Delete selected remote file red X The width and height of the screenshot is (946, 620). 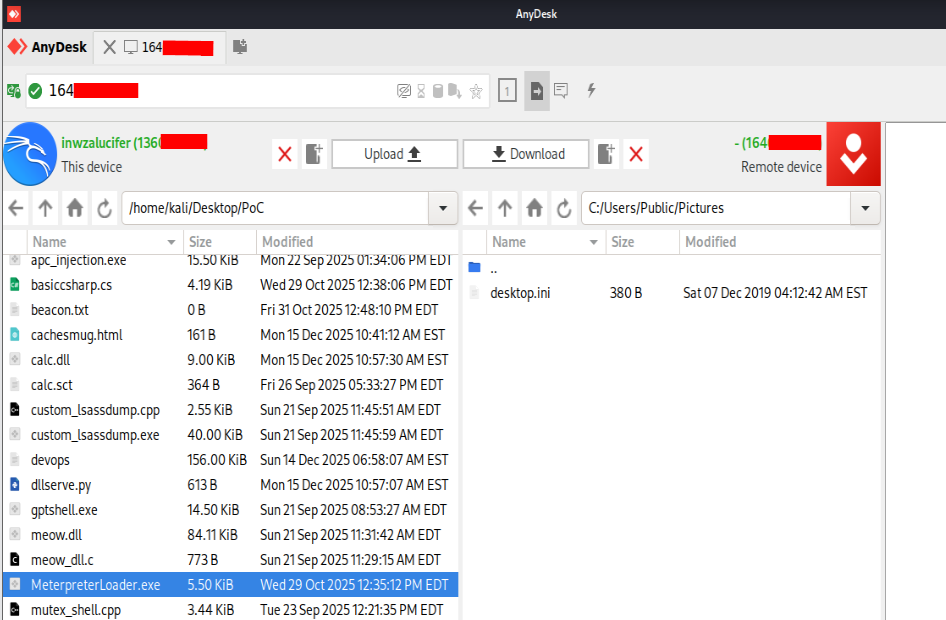click(636, 154)
